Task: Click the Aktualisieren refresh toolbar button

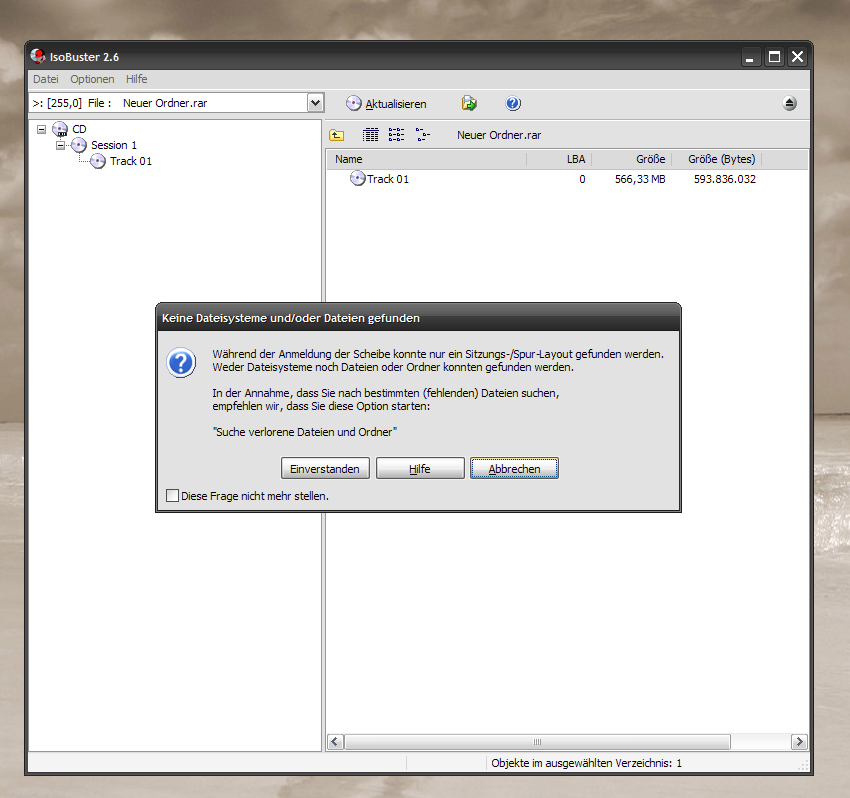Action: pyautogui.click(x=386, y=104)
